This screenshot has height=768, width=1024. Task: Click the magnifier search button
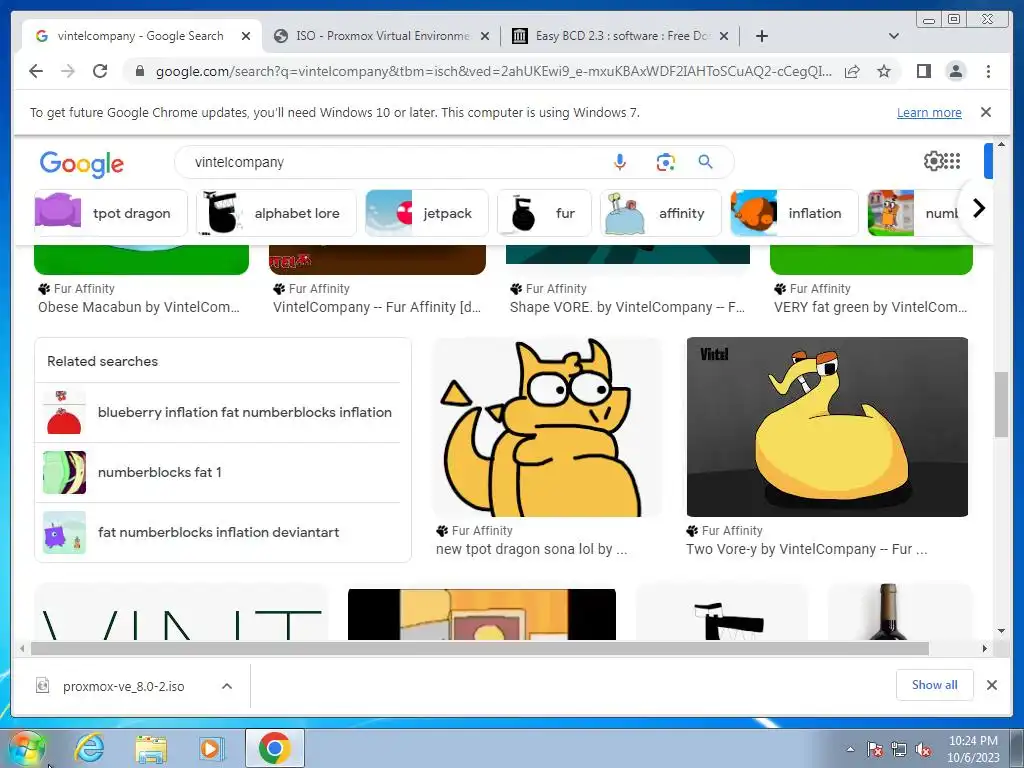coord(705,161)
